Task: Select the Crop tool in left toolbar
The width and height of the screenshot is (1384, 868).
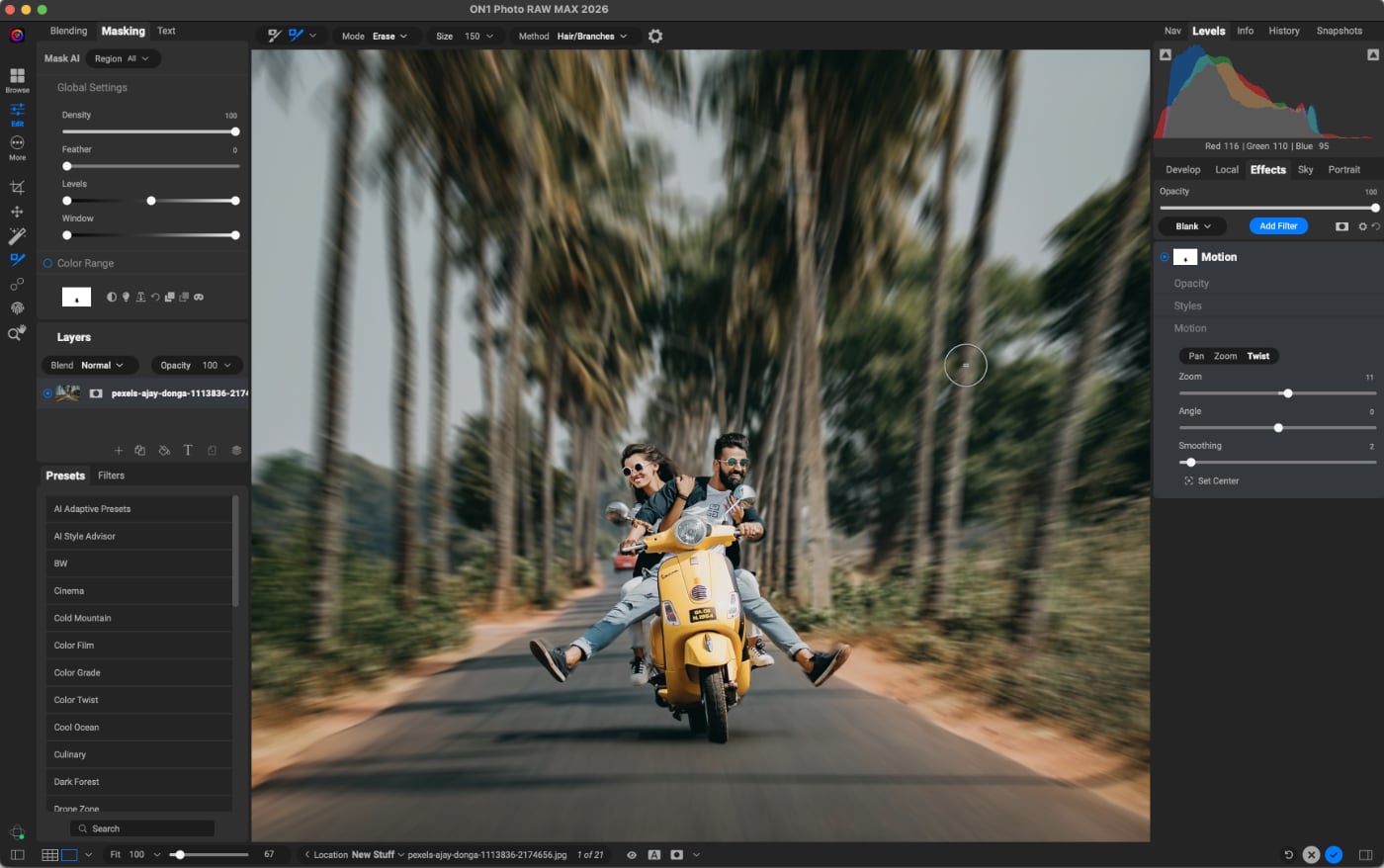Action: (x=17, y=187)
